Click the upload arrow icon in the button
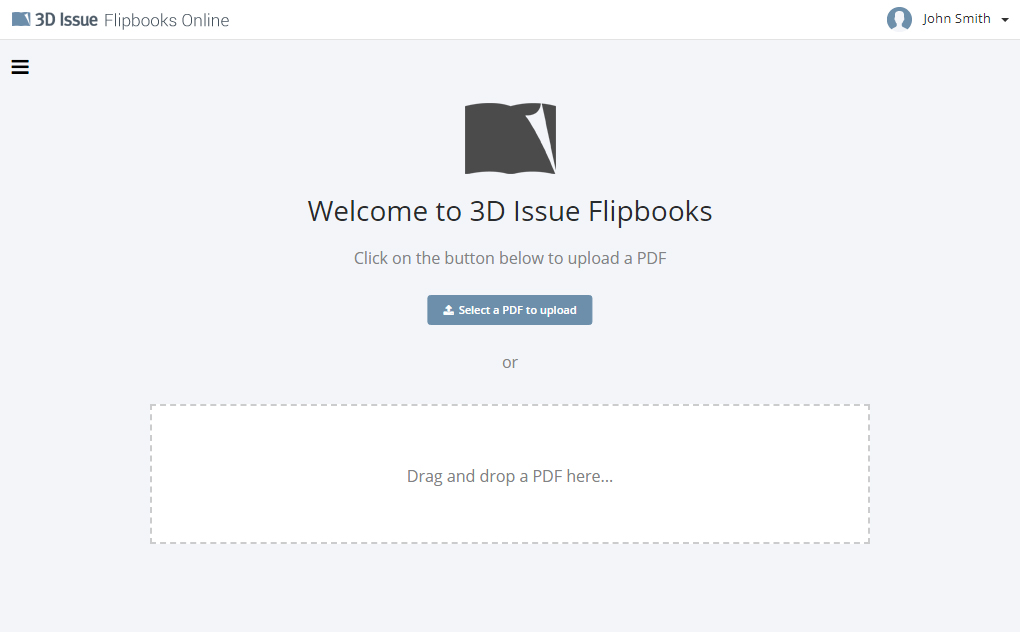 coord(449,310)
